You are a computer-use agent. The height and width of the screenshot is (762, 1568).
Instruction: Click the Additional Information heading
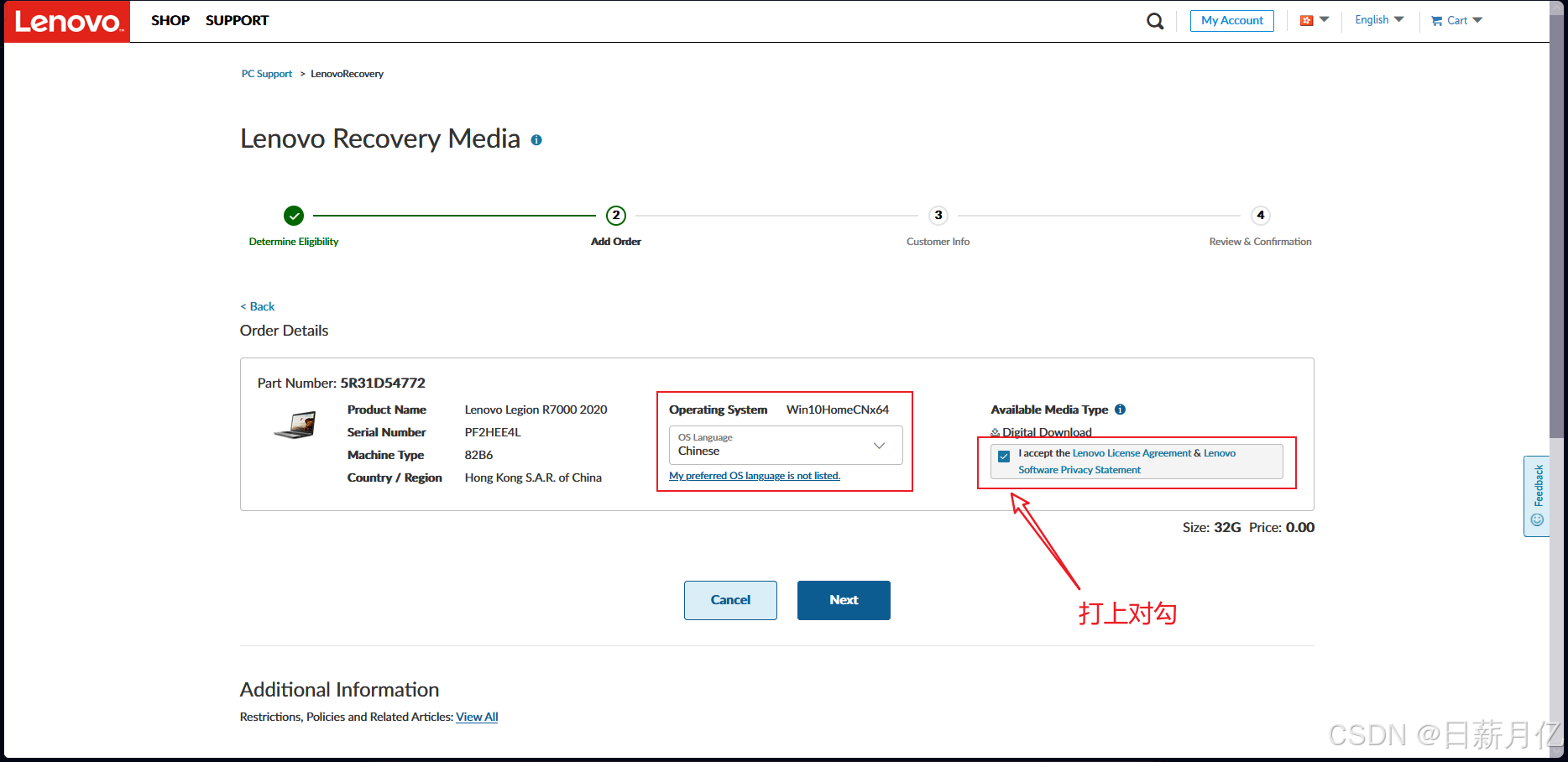pyautogui.click(x=339, y=690)
